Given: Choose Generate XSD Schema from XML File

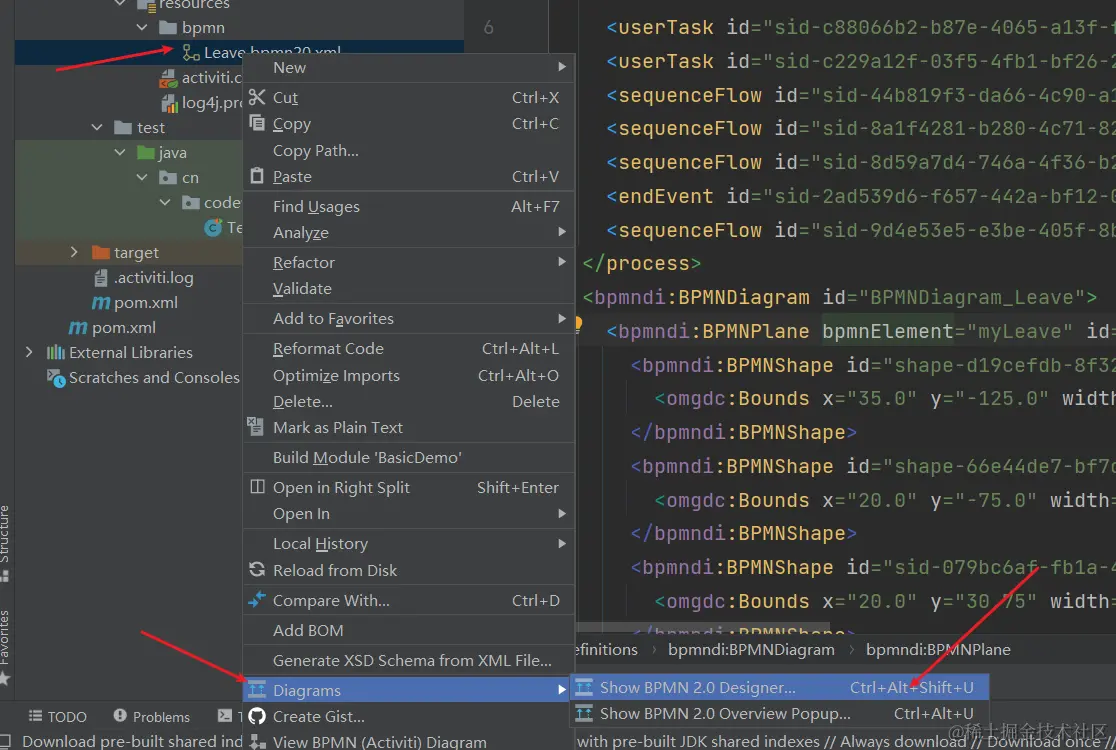Looking at the screenshot, I should tap(409, 660).
